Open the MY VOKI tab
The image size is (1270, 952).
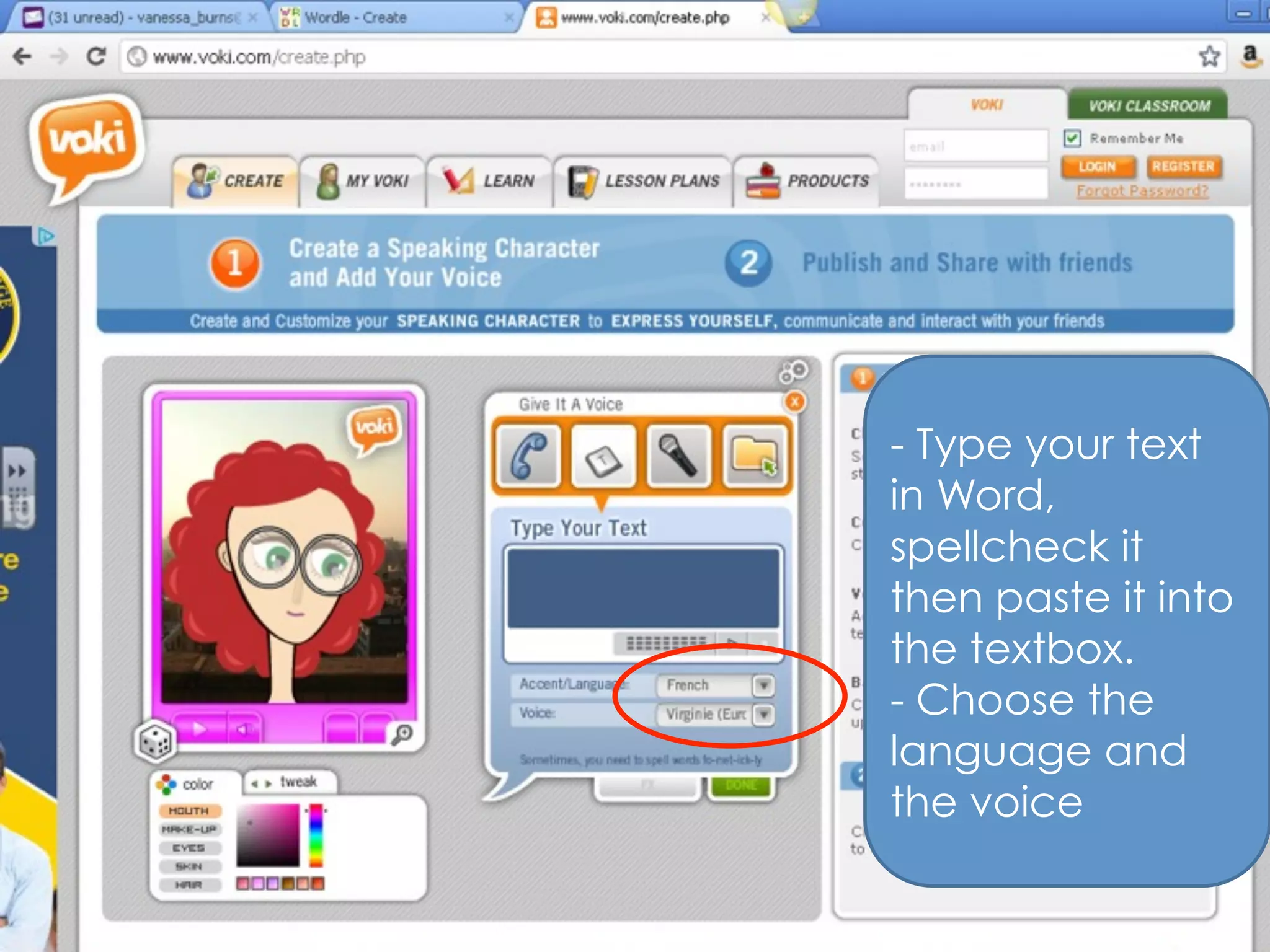click(363, 181)
